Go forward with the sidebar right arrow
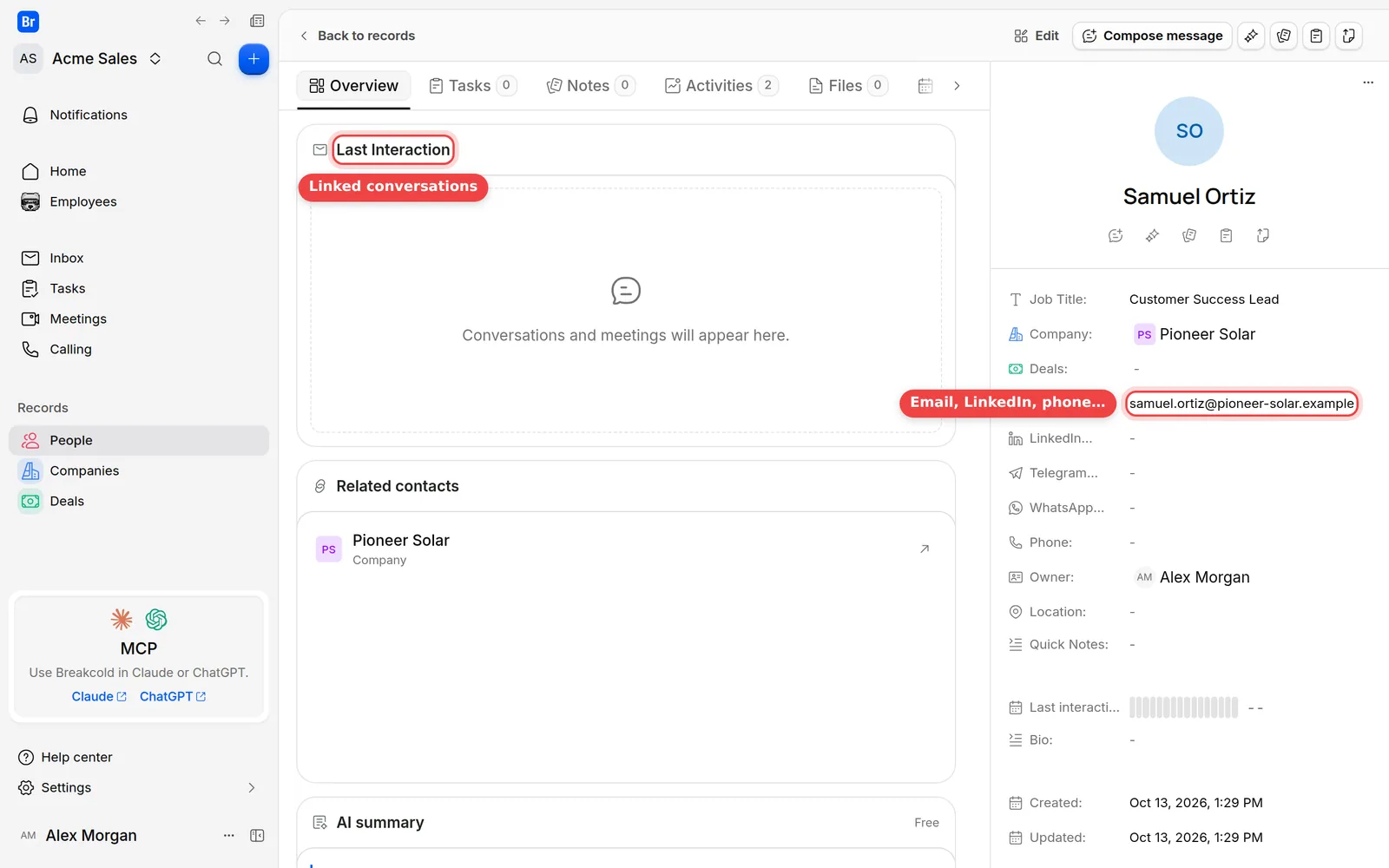The image size is (1389, 868). point(225,21)
